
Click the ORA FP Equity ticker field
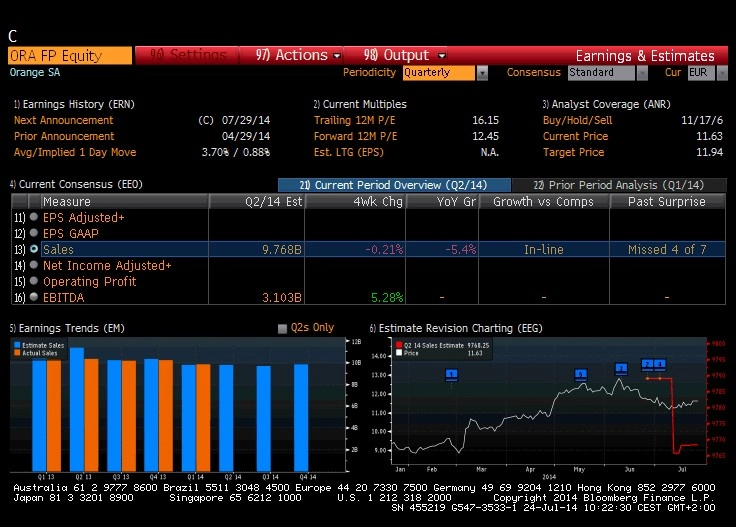pos(70,56)
